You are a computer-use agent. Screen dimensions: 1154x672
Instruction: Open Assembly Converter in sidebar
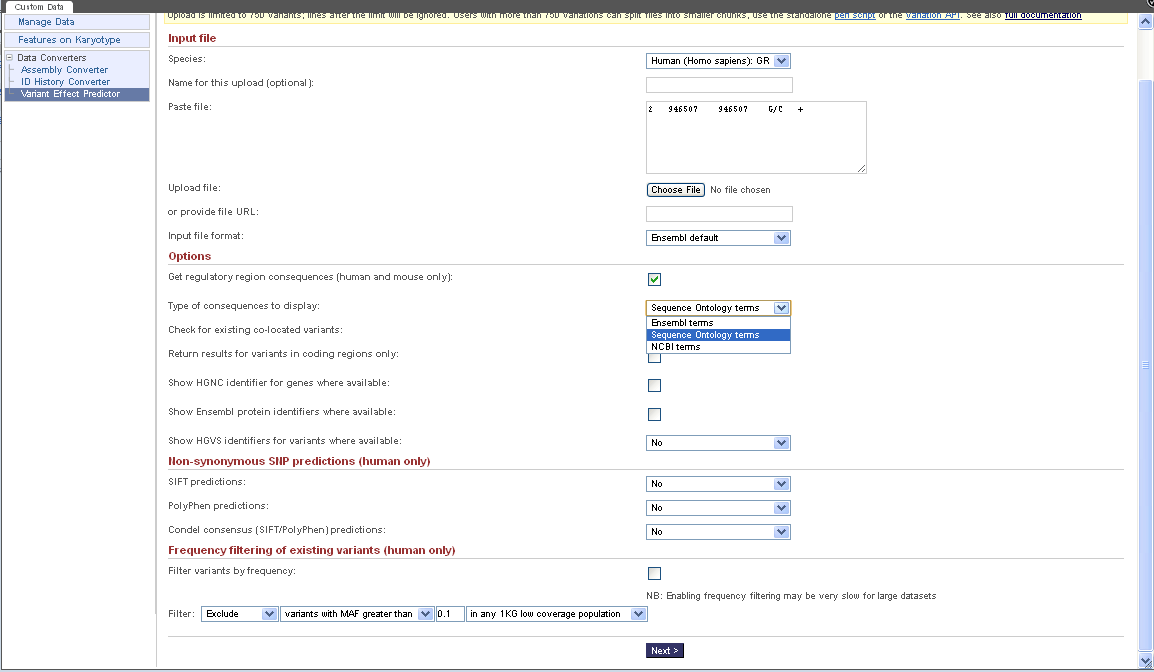64,70
